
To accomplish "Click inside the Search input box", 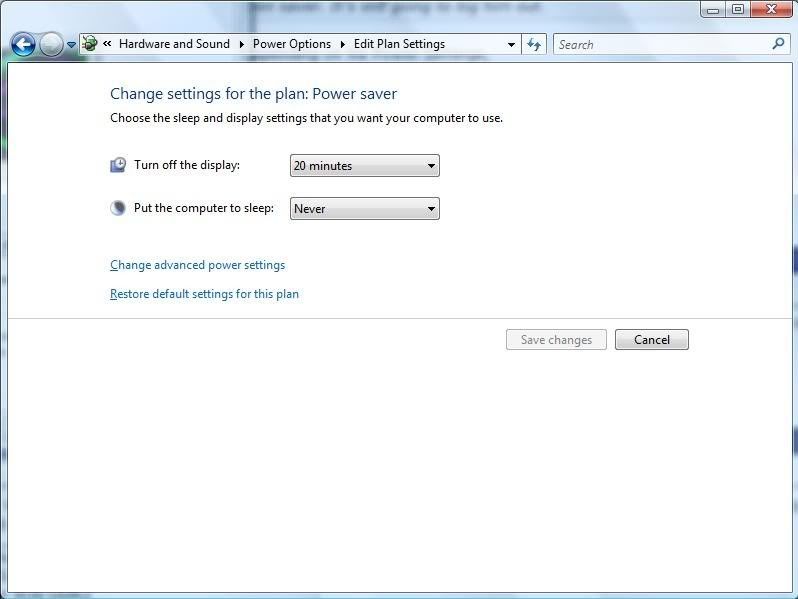I will pyautogui.click(x=660, y=45).
